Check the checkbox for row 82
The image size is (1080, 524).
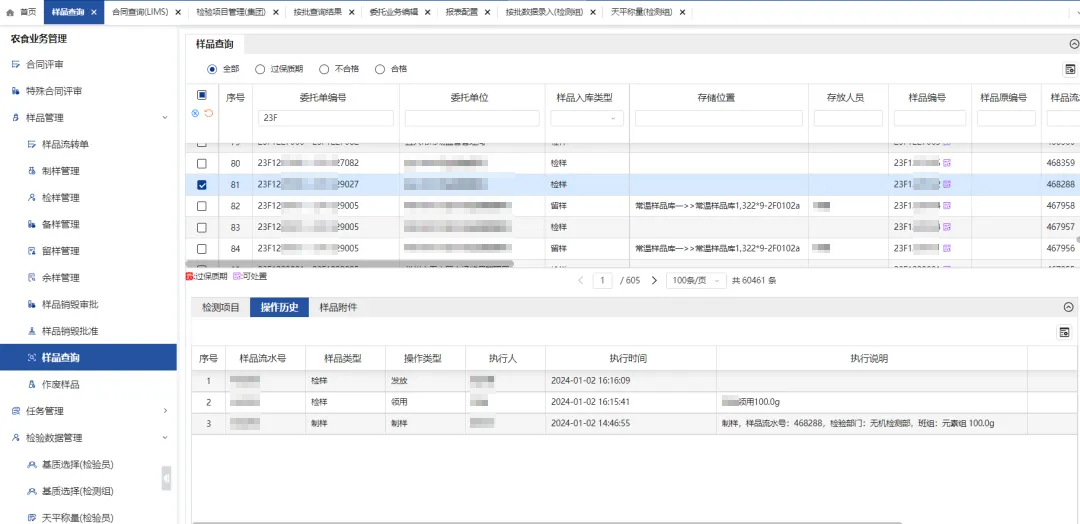(x=202, y=206)
